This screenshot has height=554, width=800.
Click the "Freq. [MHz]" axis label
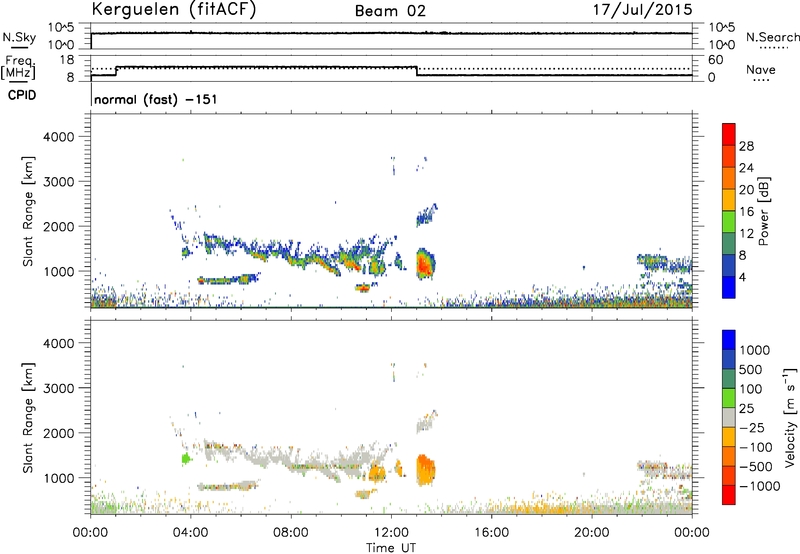tap(18, 68)
